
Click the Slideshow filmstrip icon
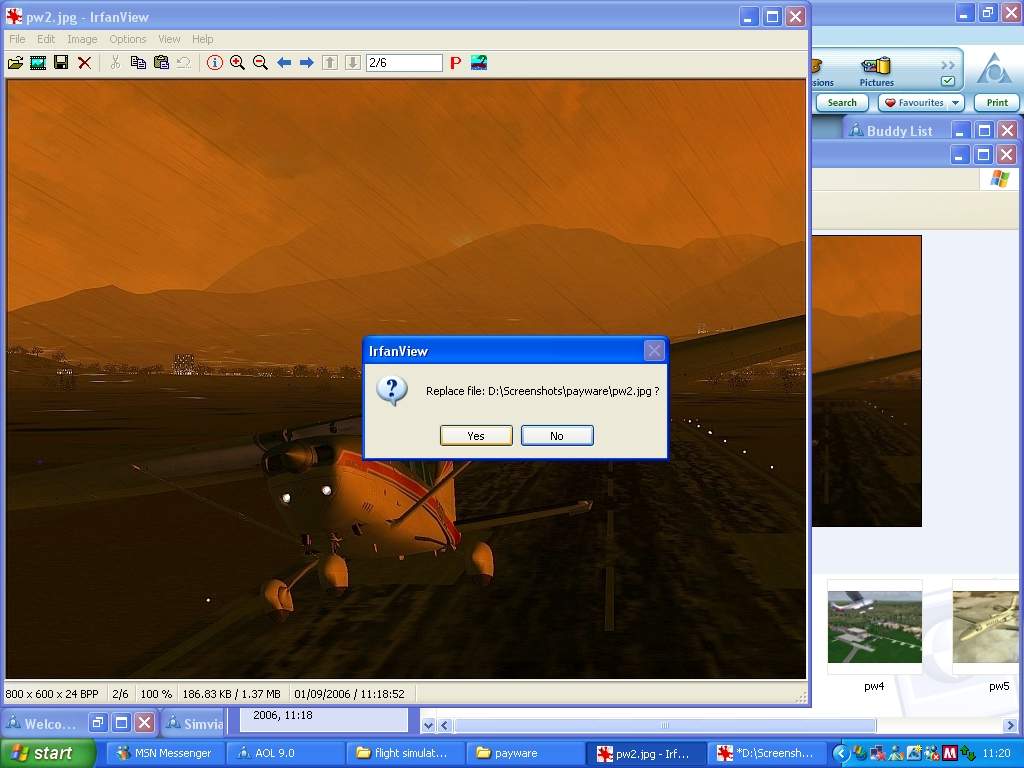coord(38,63)
